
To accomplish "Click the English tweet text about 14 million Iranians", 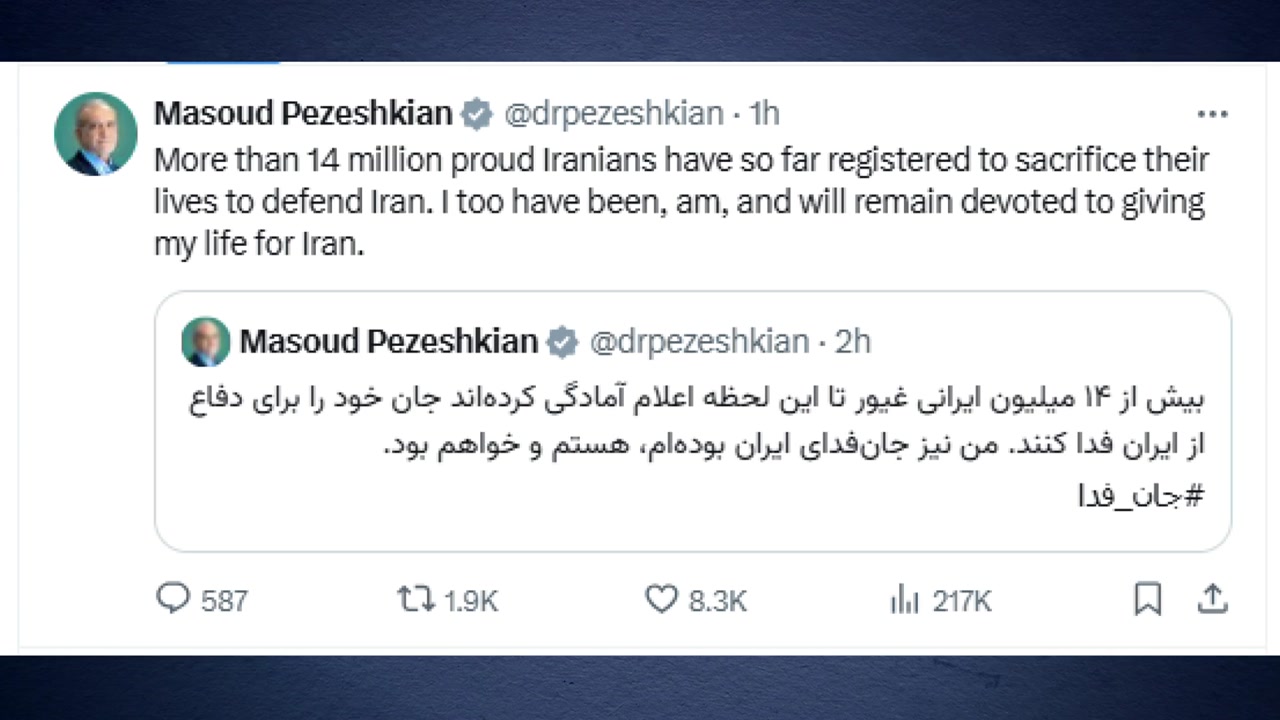I will click(x=680, y=202).
